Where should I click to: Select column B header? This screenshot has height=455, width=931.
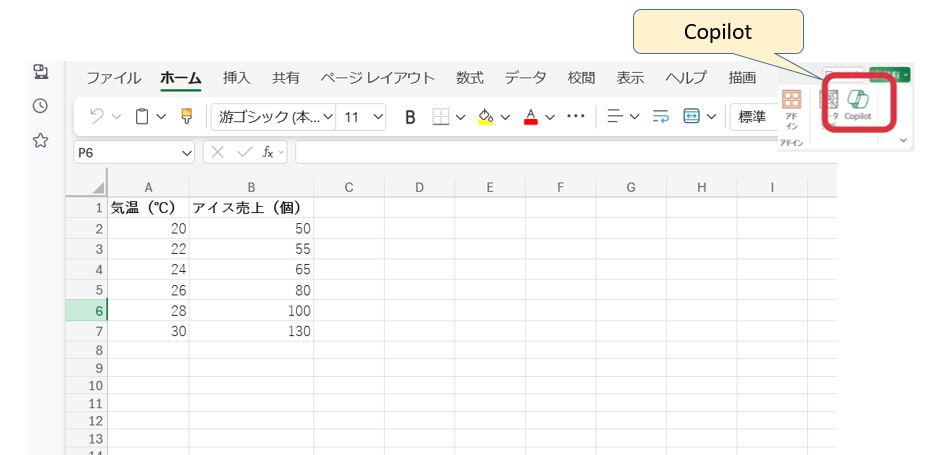(252, 187)
